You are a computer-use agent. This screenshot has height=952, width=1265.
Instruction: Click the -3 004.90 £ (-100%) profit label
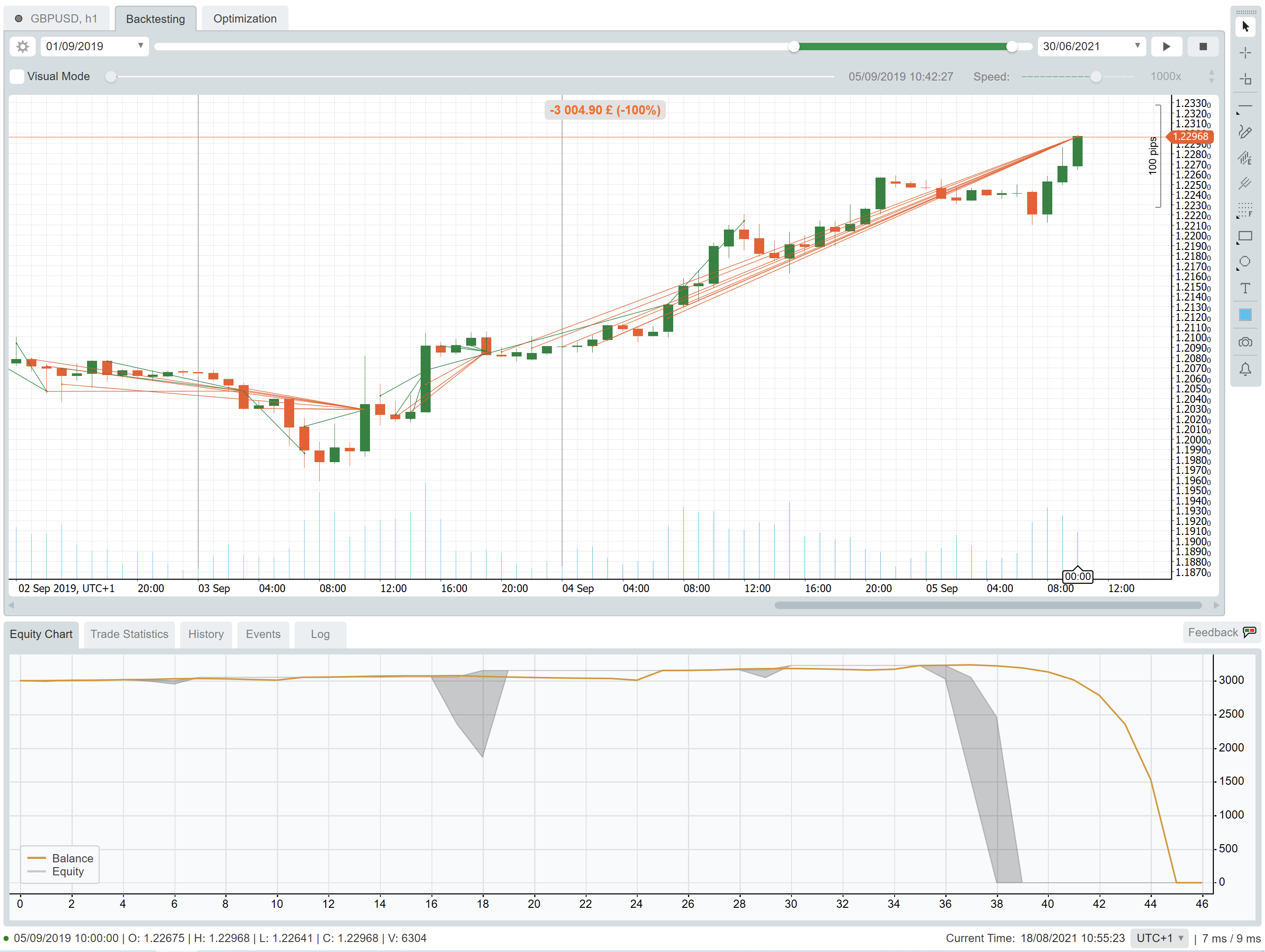pyautogui.click(x=605, y=110)
